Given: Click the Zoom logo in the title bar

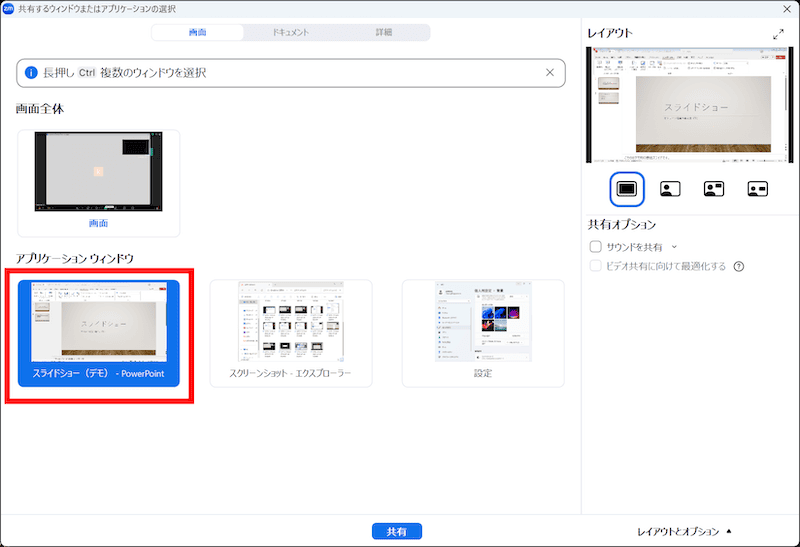Looking at the screenshot, I should click(9, 8).
